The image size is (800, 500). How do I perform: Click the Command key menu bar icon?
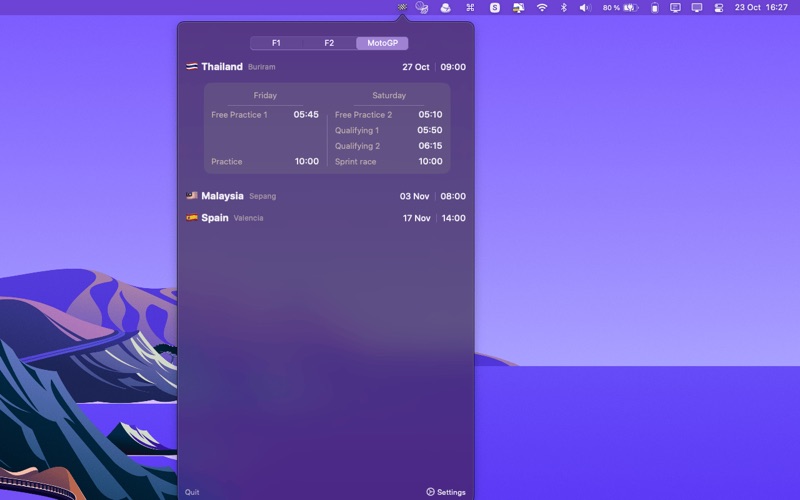click(x=470, y=7)
